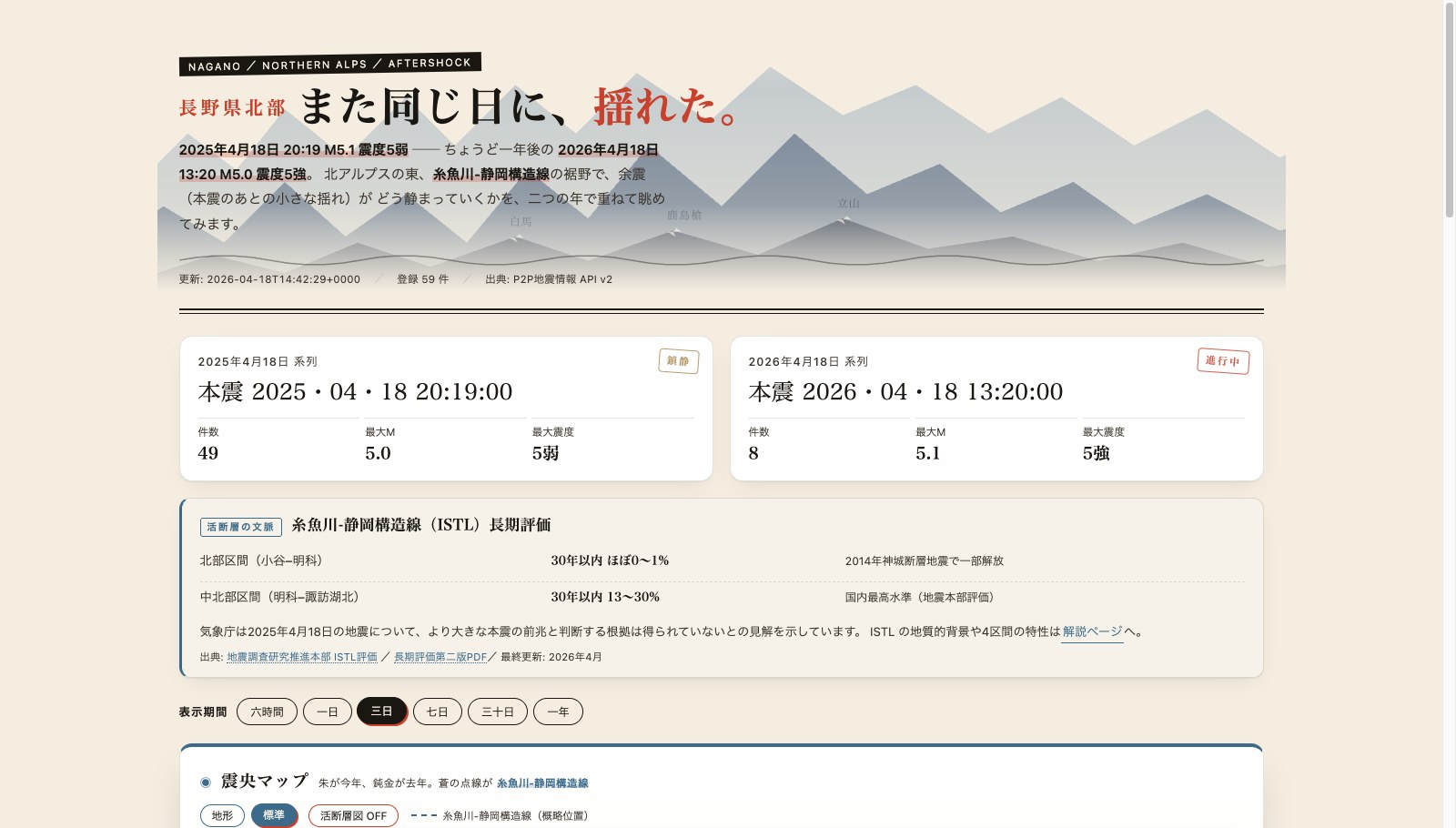Image resolution: width=1456 pixels, height=828 pixels.
Task: Select the 一日 display period
Action: (x=328, y=712)
